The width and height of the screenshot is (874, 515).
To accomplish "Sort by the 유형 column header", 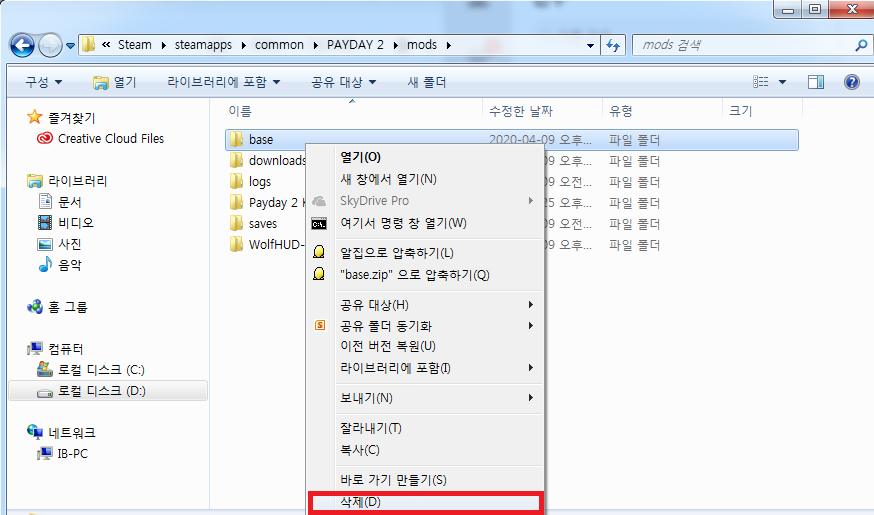I will [620, 111].
